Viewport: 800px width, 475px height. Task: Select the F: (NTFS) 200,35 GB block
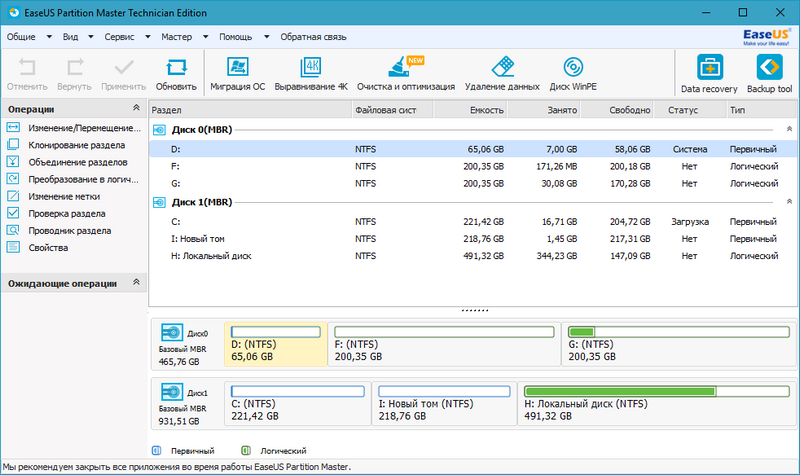(x=444, y=344)
